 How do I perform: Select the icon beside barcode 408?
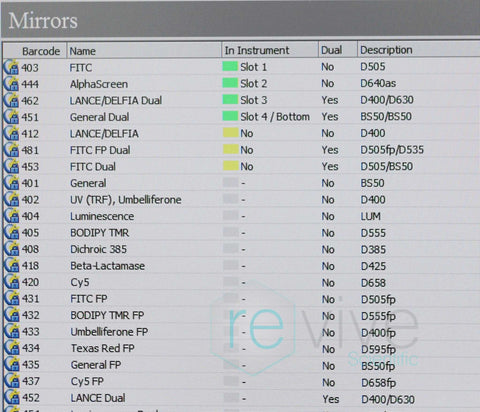(x=11, y=249)
